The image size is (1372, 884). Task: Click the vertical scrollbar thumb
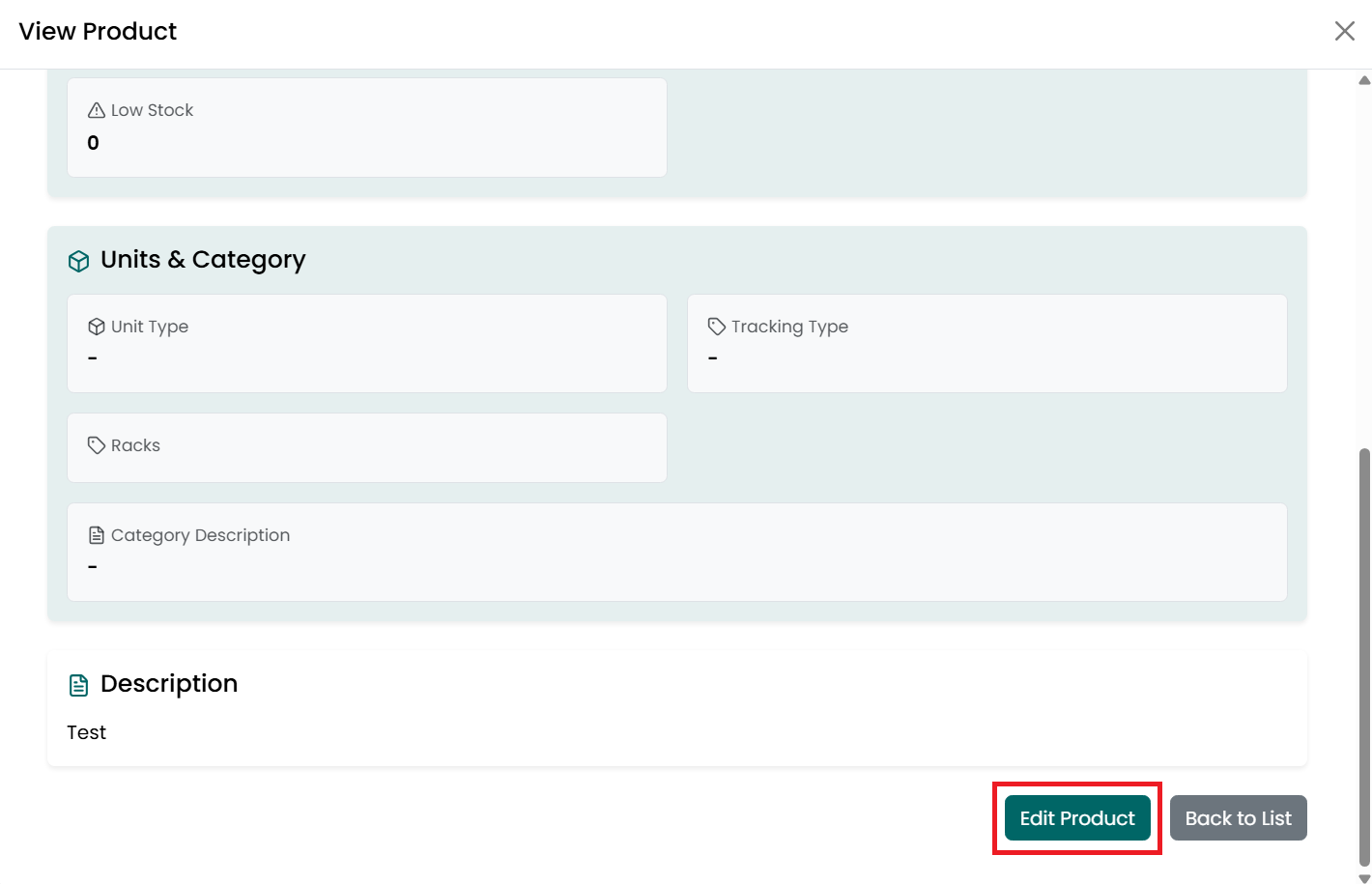click(1364, 657)
